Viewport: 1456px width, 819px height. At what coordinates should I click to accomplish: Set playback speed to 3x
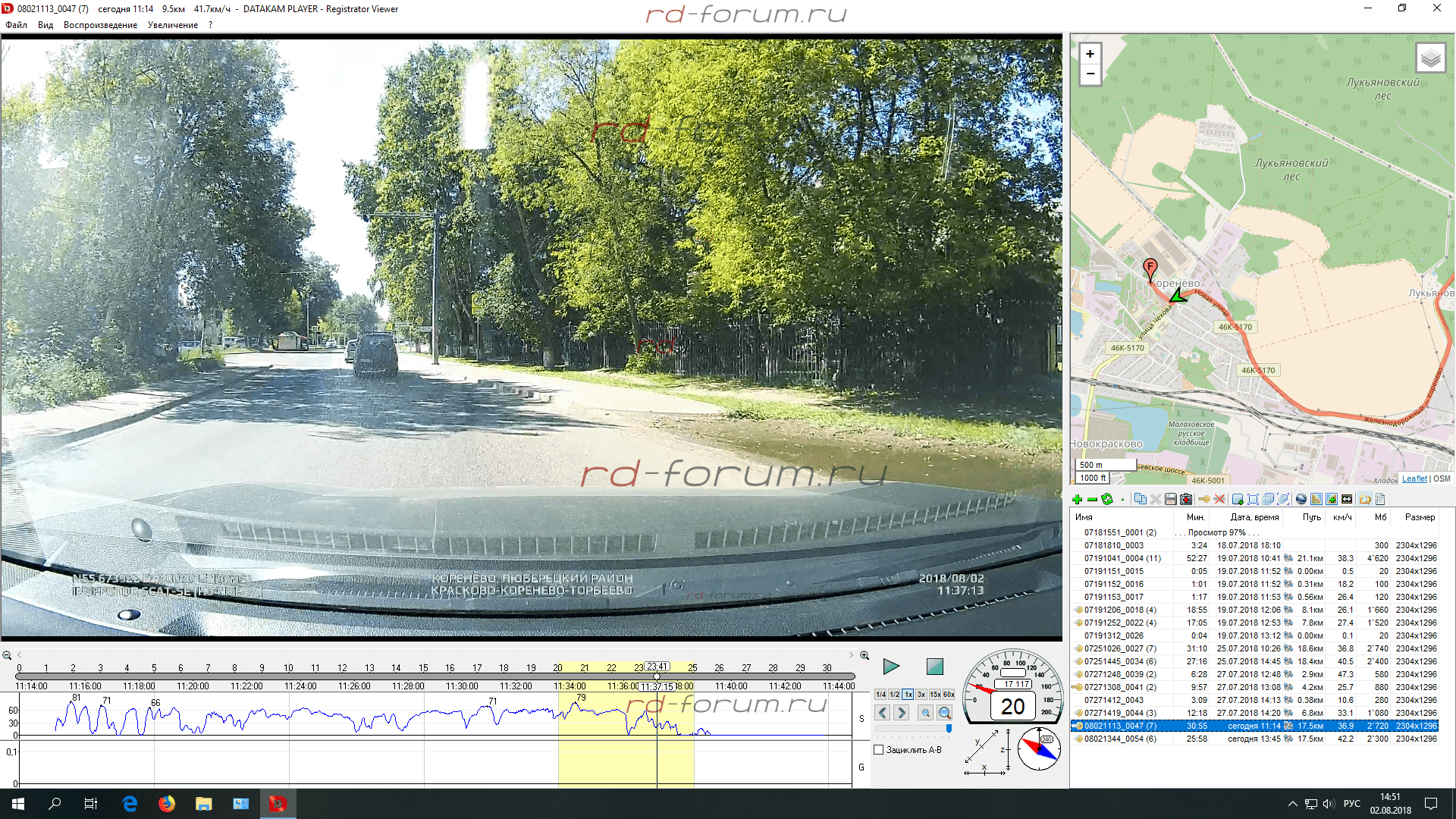[x=921, y=695]
